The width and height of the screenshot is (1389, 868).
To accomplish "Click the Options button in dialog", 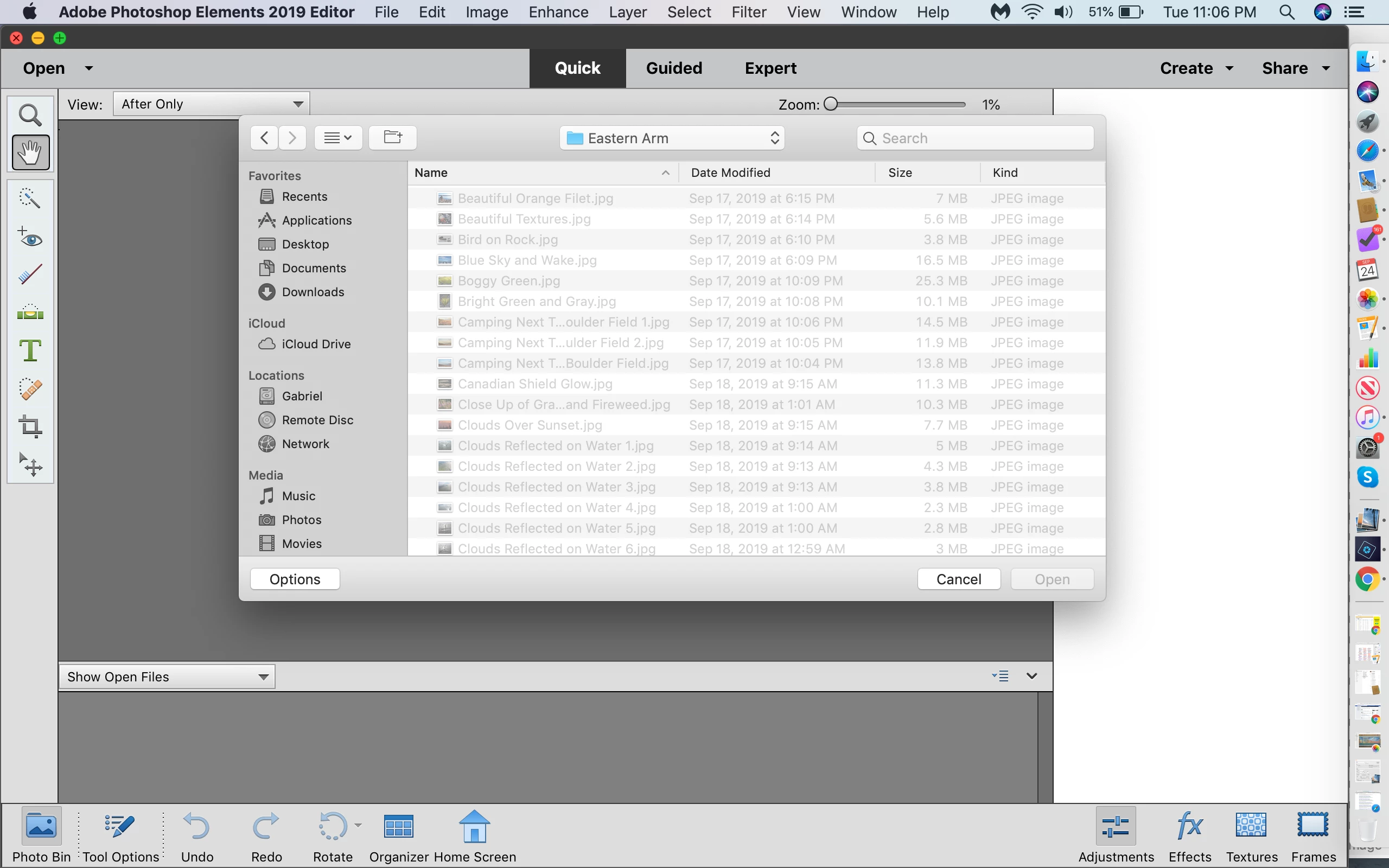I will click(295, 579).
